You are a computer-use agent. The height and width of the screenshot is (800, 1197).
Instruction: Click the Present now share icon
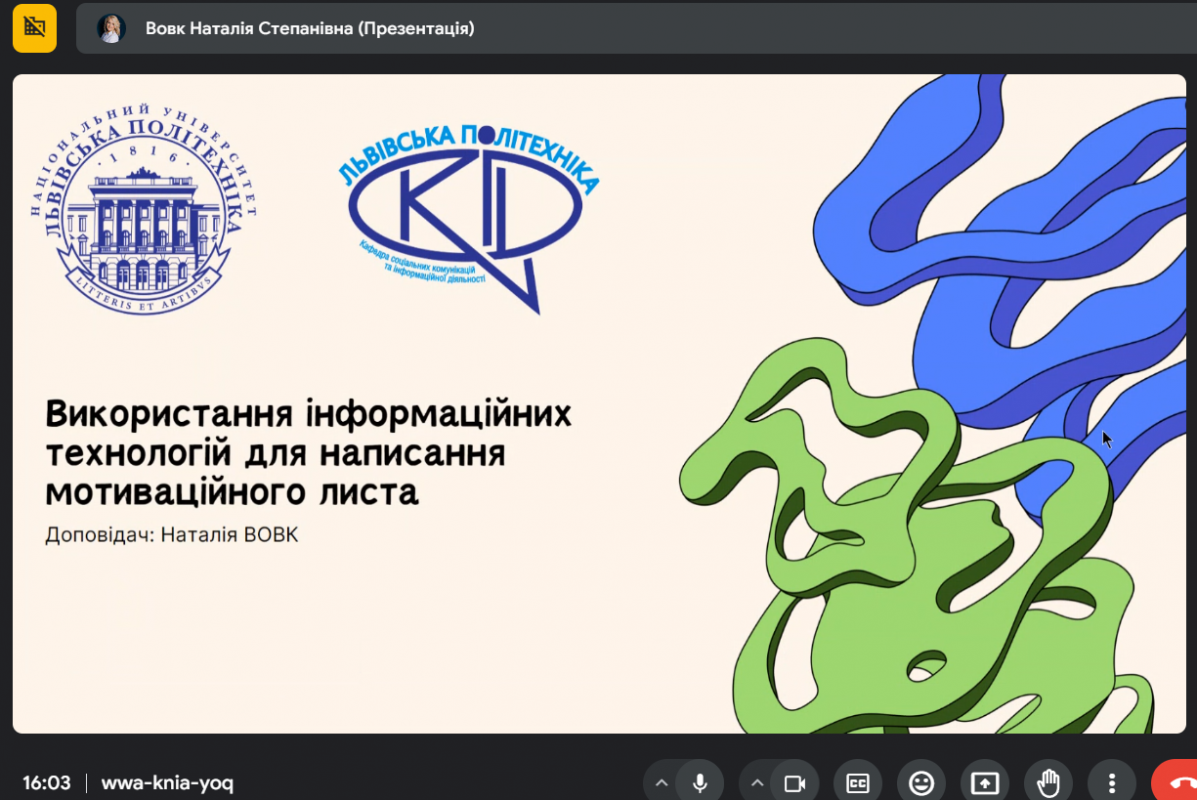[x=984, y=782]
